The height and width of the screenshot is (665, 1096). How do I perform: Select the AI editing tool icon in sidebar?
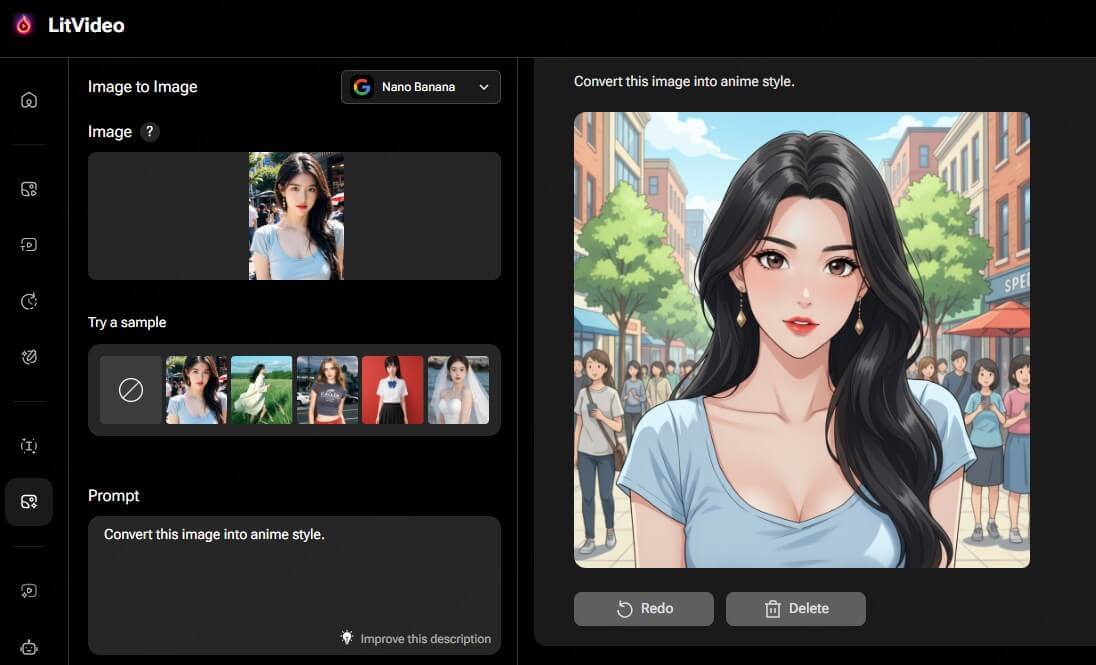tap(30, 356)
